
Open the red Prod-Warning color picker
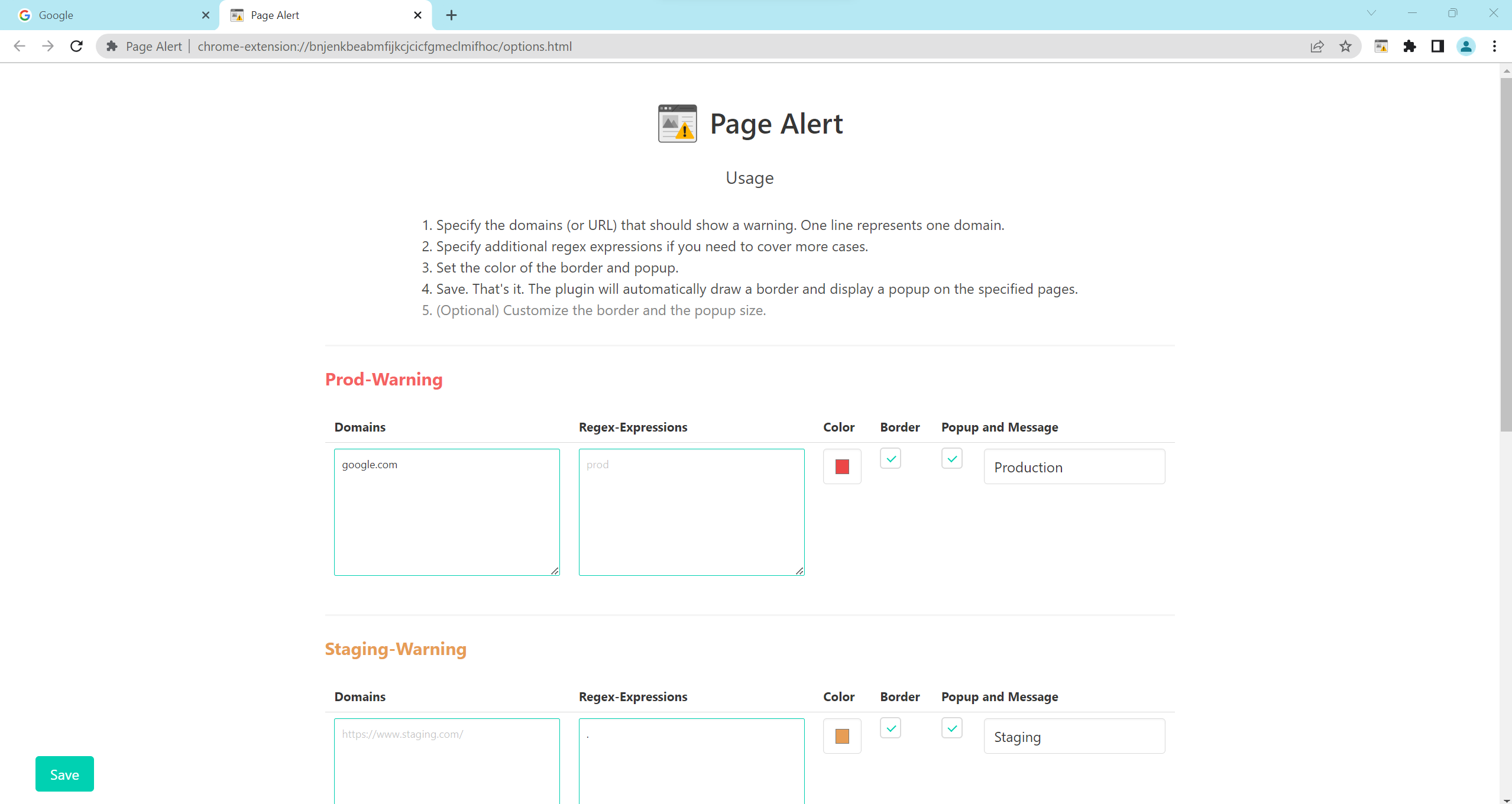click(x=842, y=466)
